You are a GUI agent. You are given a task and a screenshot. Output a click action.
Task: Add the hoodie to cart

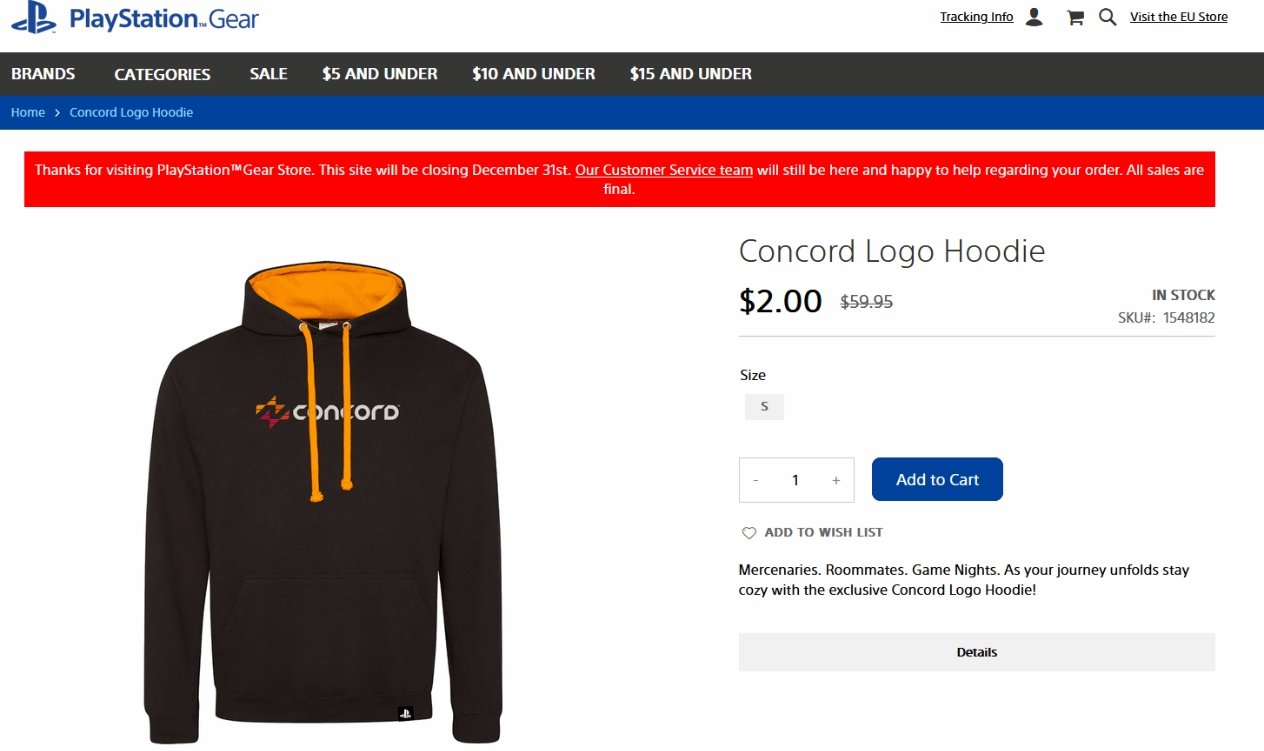pos(937,479)
